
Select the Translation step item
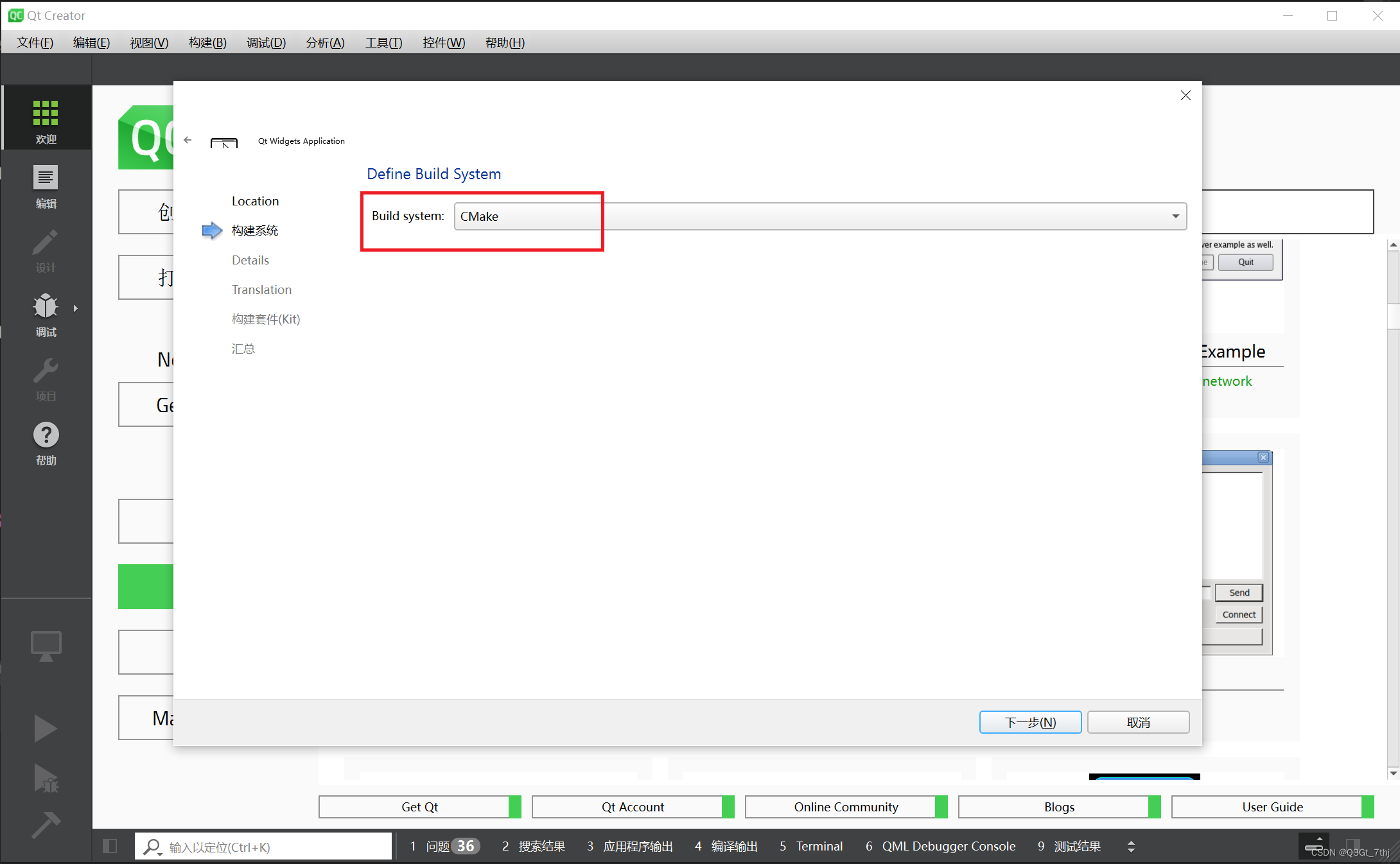pyautogui.click(x=261, y=289)
